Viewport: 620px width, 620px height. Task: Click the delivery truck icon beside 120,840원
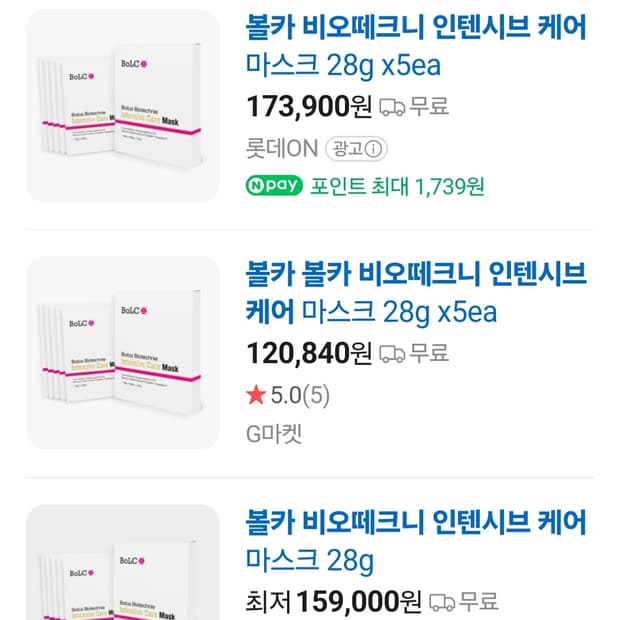tap(392, 353)
